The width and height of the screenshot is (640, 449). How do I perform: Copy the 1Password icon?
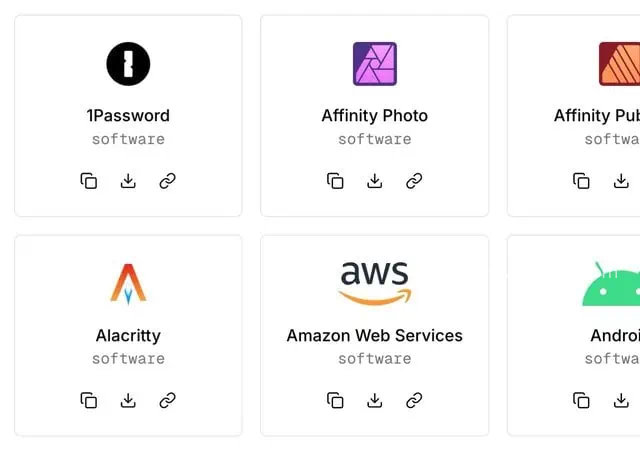point(89,181)
